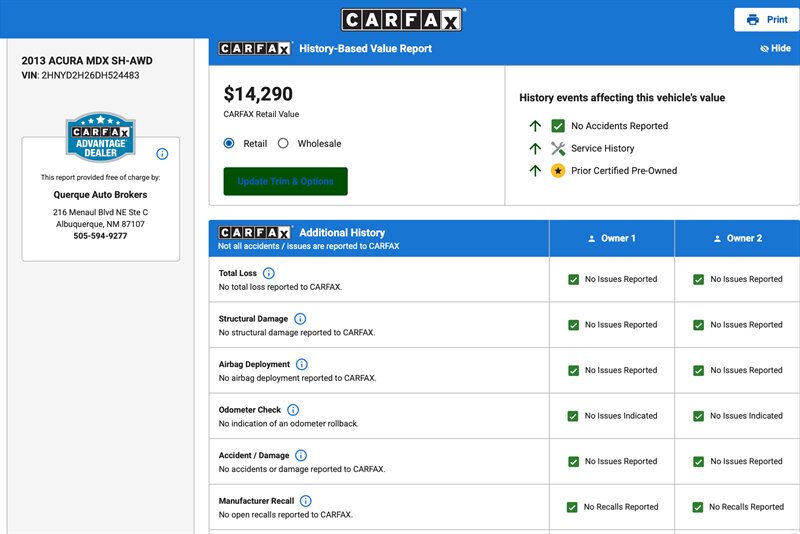
Task: Hide the History-Based Value Report
Action: 775,48
